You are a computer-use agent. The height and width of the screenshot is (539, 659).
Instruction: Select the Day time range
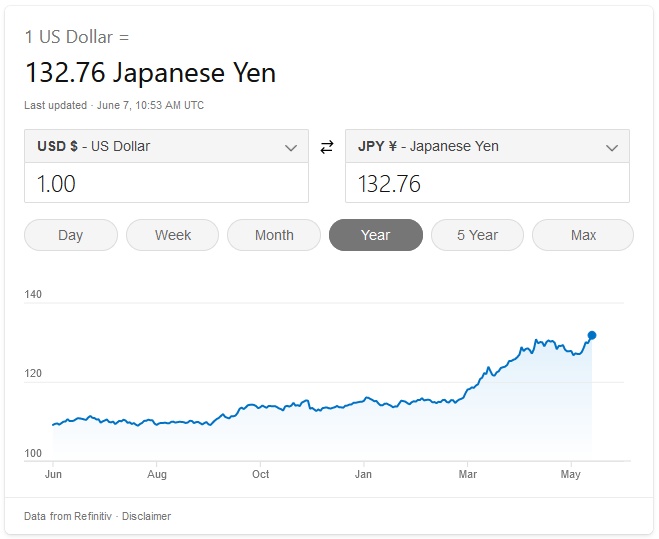coord(71,235)
